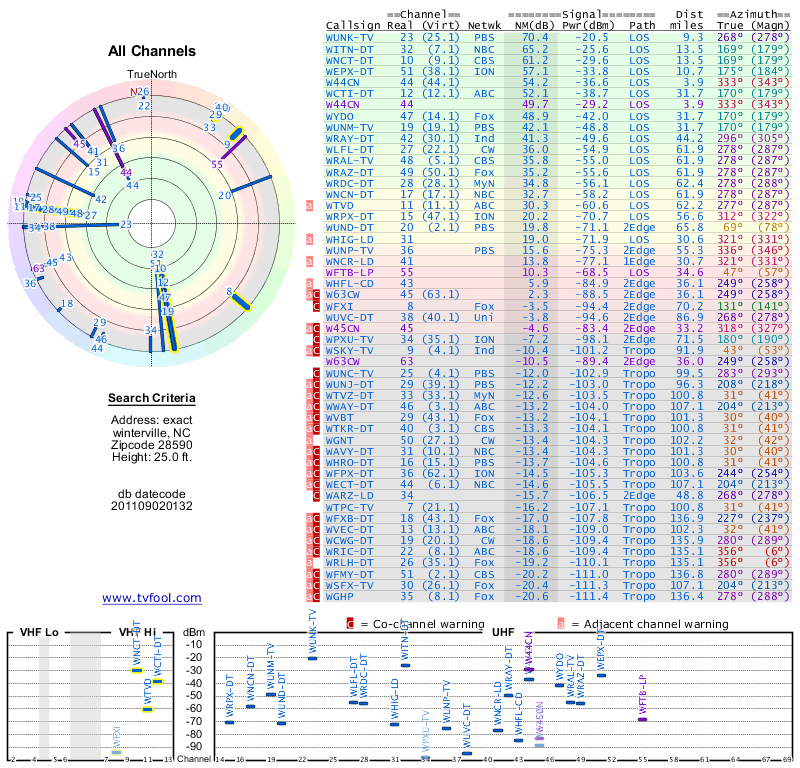Open the www.tvfool.com link
800x768 pixels.
pos(152,598)
